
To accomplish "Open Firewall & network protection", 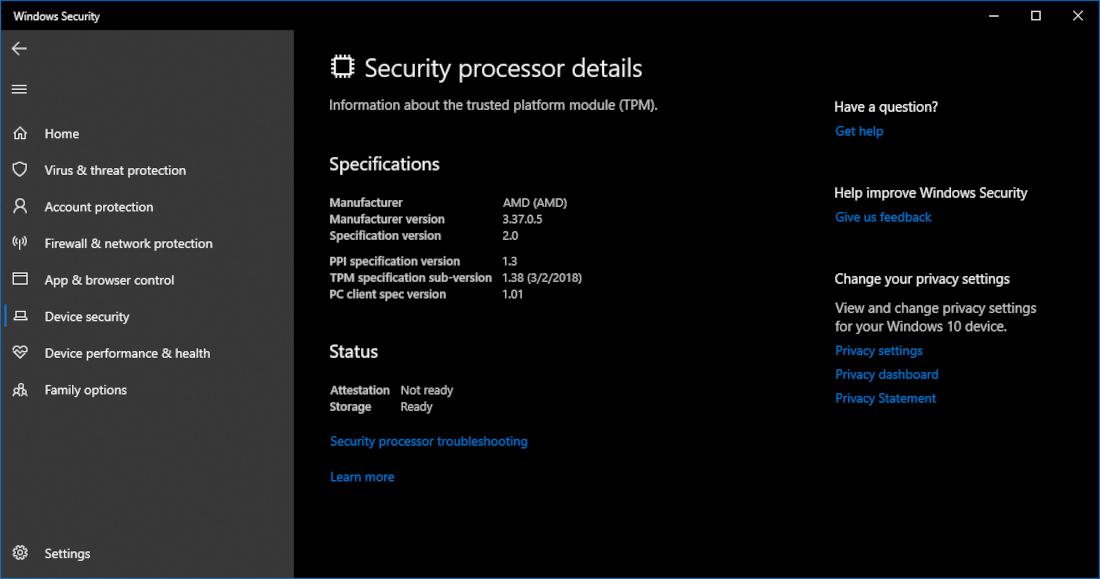I will [x=128, y=243].
